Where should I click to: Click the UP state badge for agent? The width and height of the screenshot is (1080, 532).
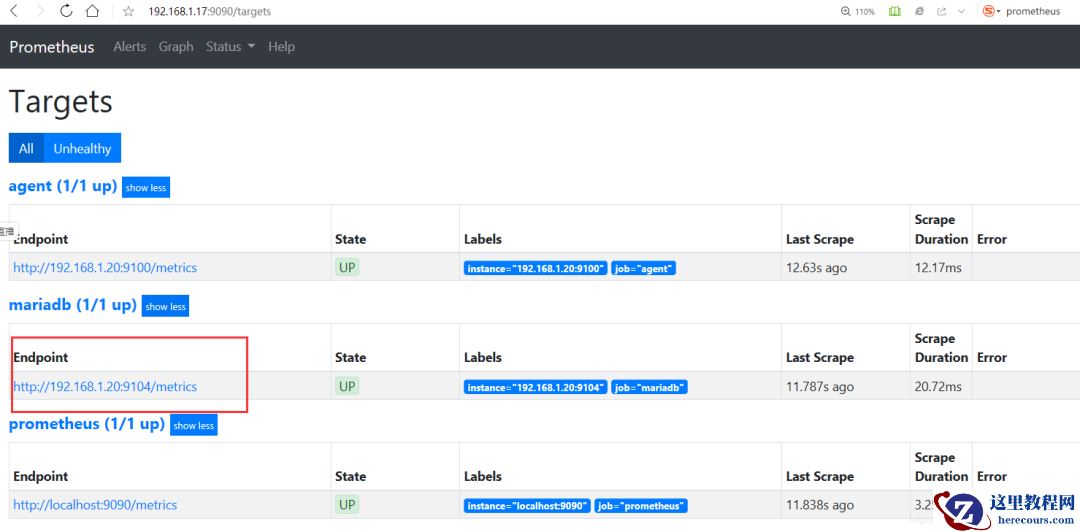tap(347, 267)
